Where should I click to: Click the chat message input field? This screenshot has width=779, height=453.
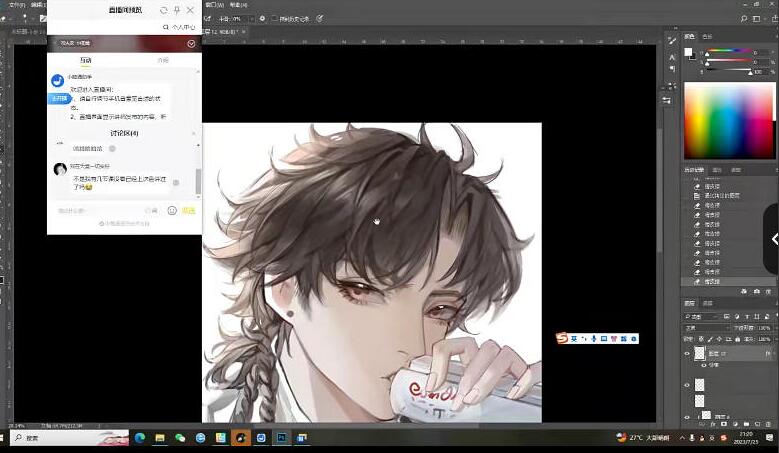click(99, 211)
